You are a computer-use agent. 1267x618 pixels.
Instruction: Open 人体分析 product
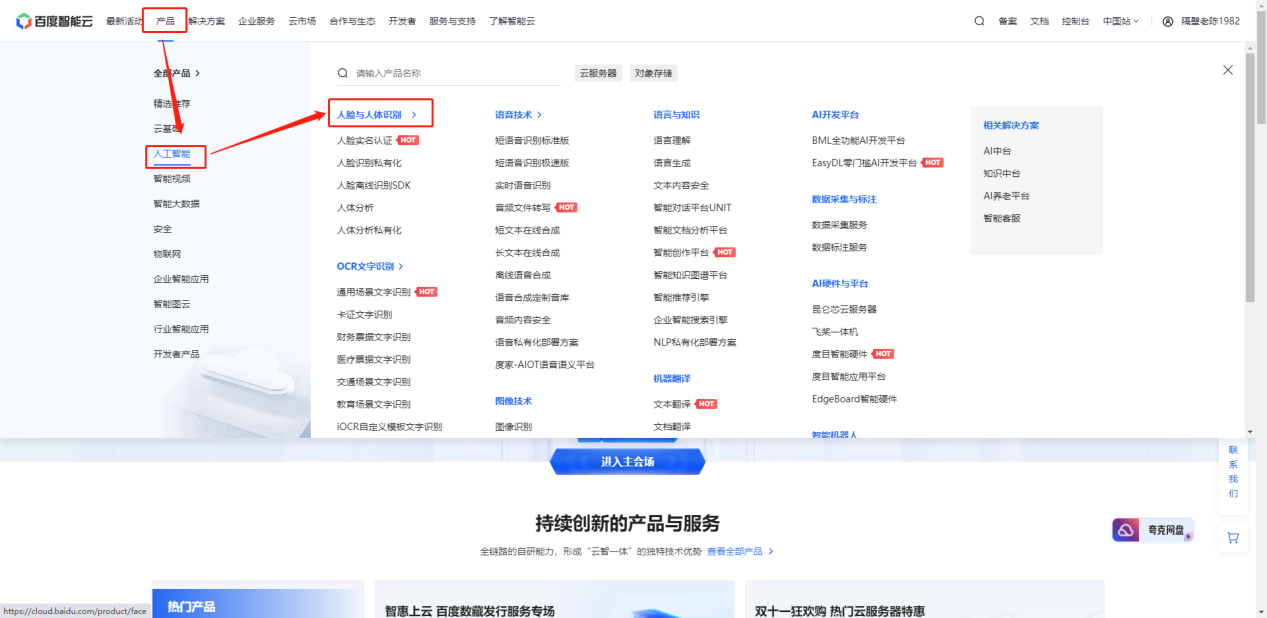point(356,208)
